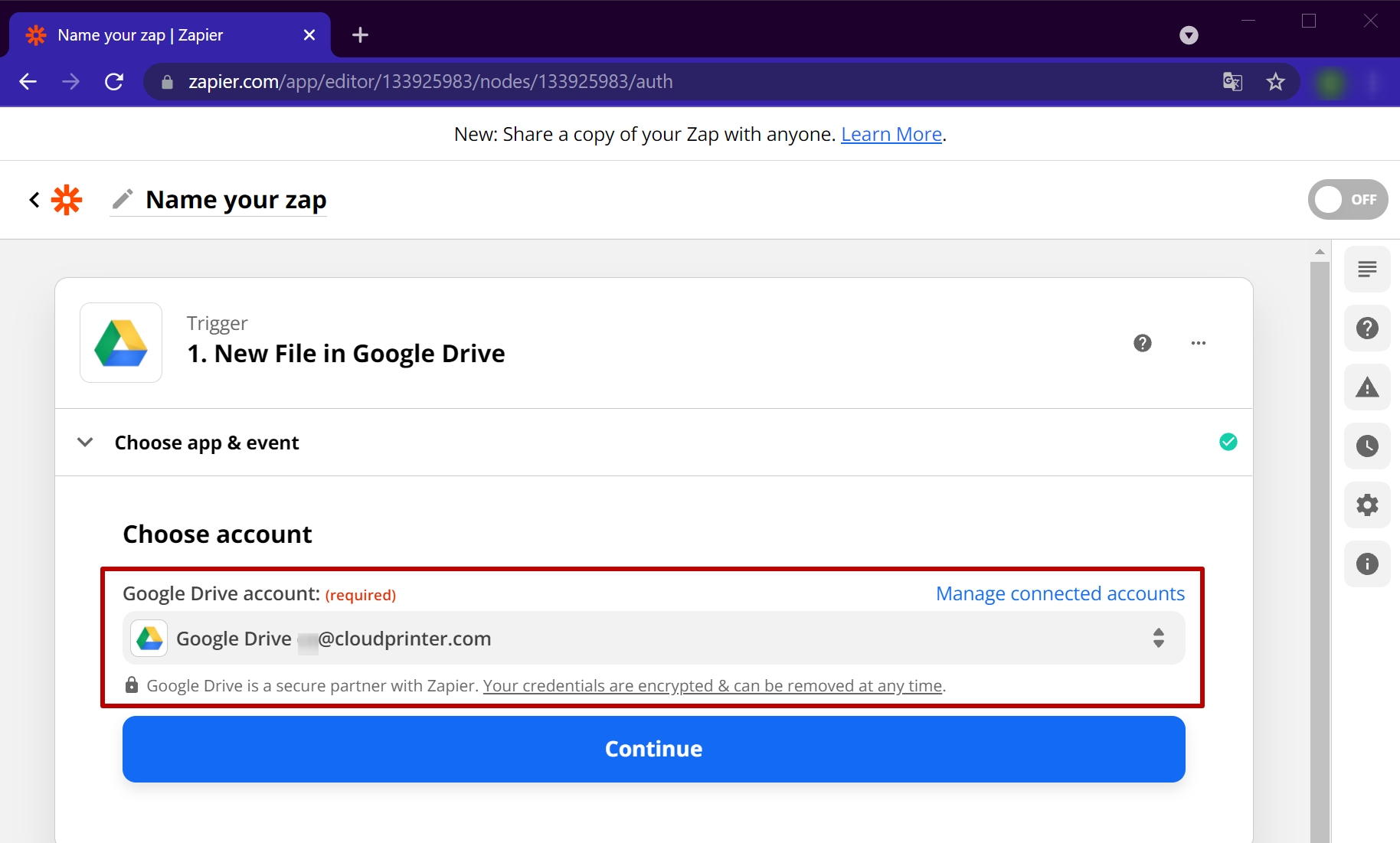
Task: Open zap history clock icon in sidebar
Action: pyautogui.click(x=1367, y=446)
